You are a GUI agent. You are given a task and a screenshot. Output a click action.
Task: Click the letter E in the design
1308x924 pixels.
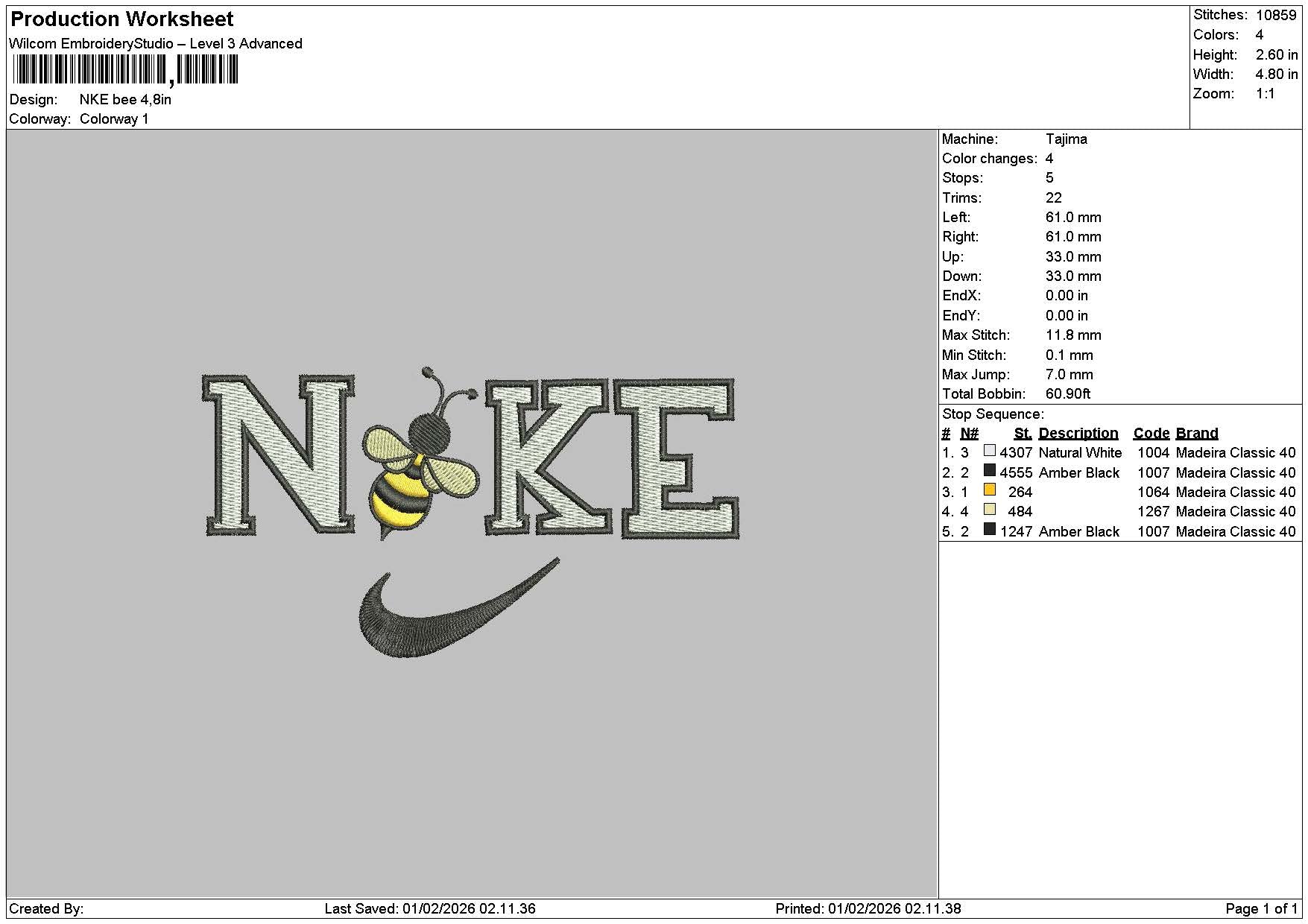(x=675, y=458)
